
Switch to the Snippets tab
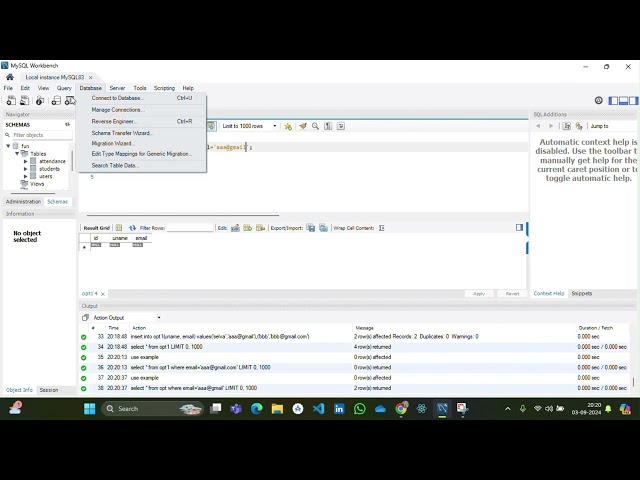tap(582, 293)
